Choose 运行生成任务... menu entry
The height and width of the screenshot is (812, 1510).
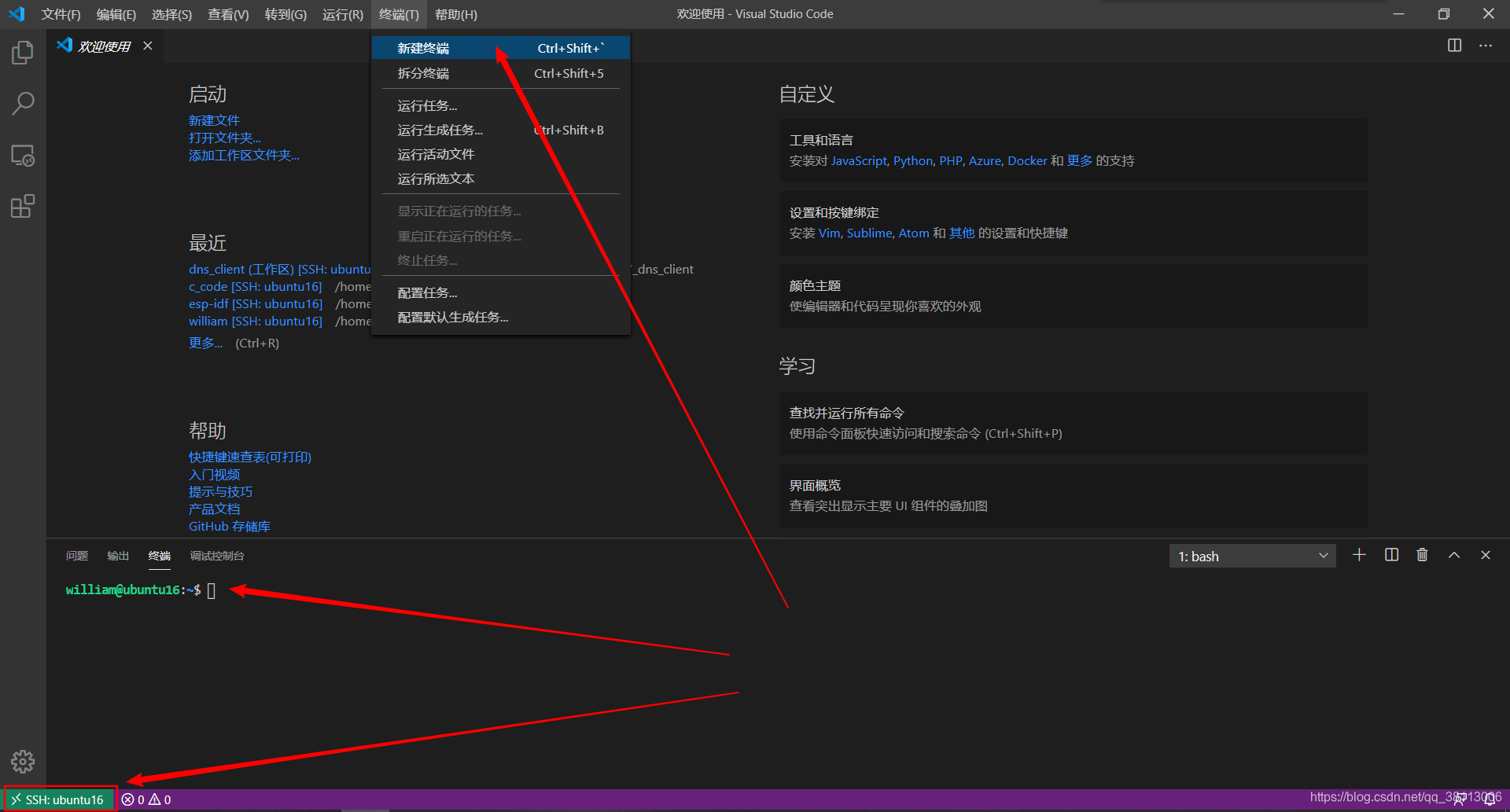pos(501,130)
